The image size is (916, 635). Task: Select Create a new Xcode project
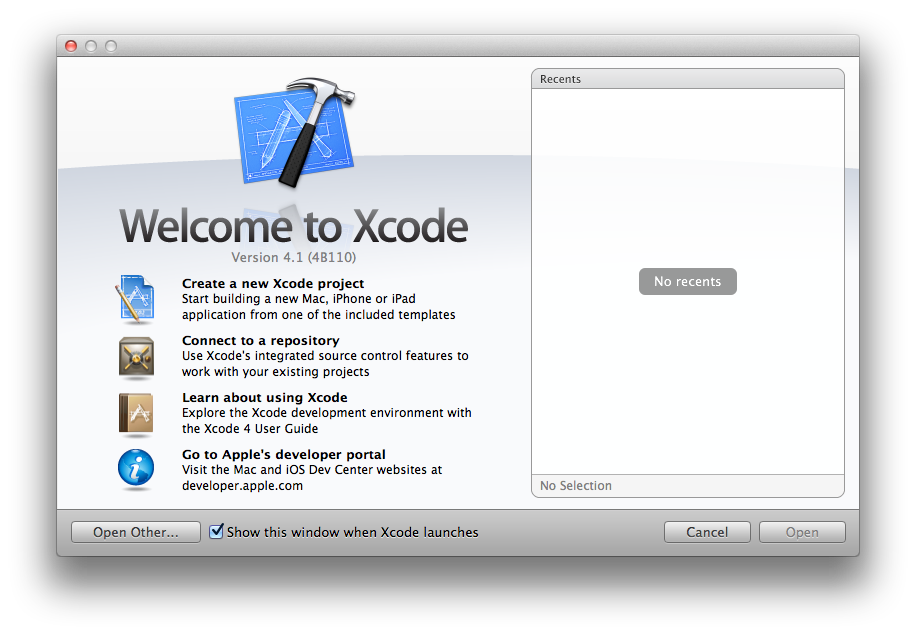coord(273,284)
